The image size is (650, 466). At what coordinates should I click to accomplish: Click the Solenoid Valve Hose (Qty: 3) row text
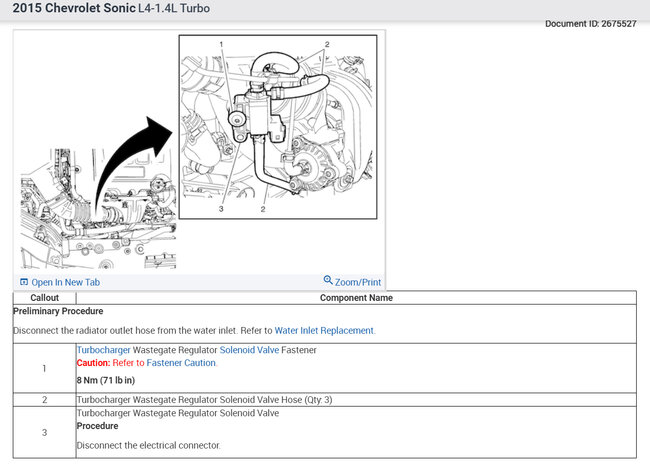pos(205,400)
